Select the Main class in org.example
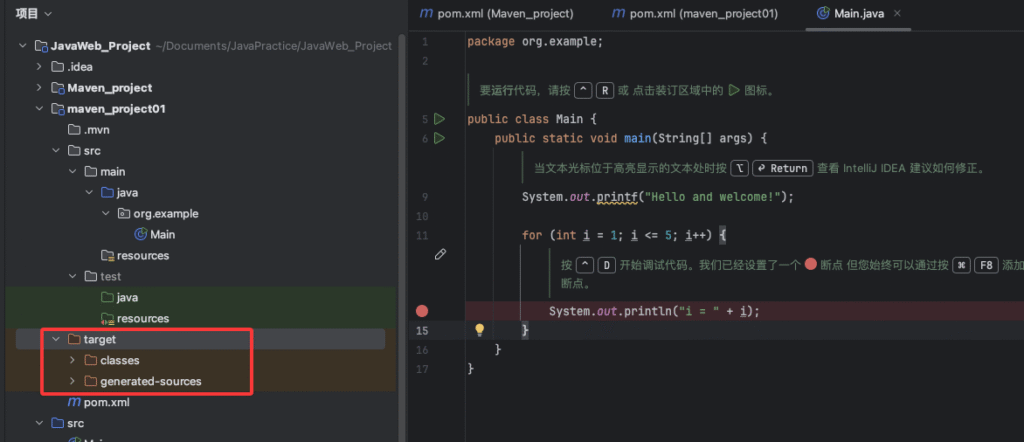1024x442 pixels. [x=162, y=234]
